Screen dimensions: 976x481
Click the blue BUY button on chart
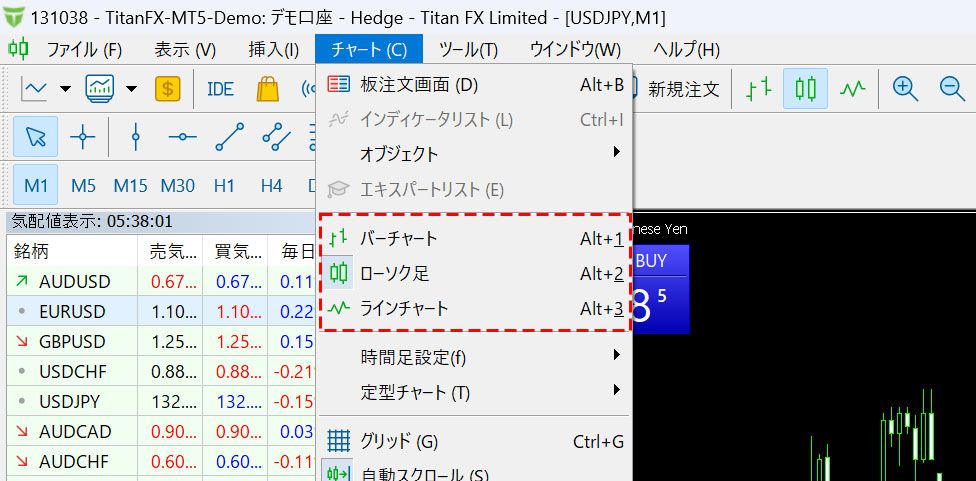(x=661, y=289)
